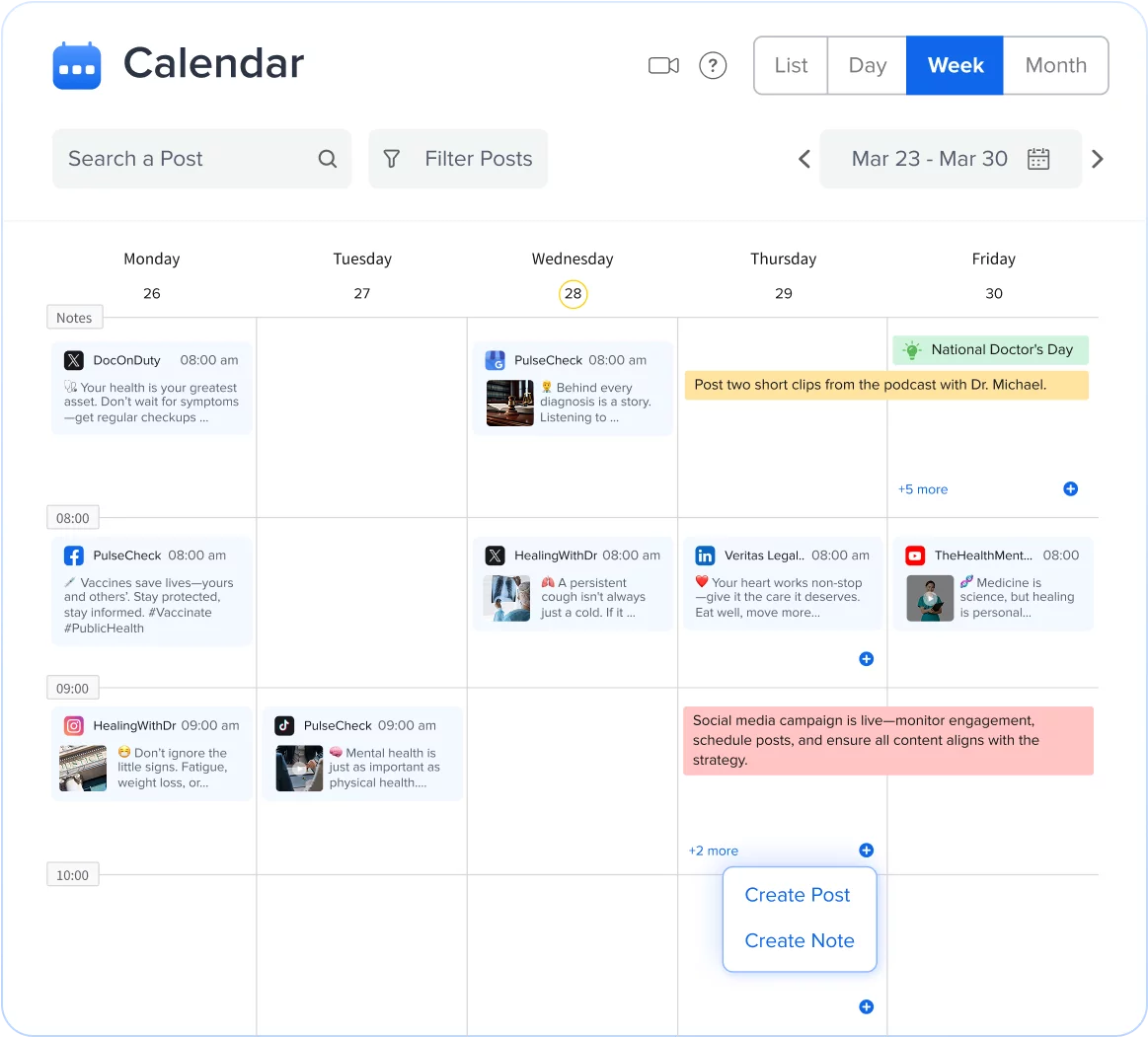Select the Google icon on Wednesday's PulseCheck post
Image resolution: width=1148 pixels, height=1037 pixels.
click(x=495, y=360)
